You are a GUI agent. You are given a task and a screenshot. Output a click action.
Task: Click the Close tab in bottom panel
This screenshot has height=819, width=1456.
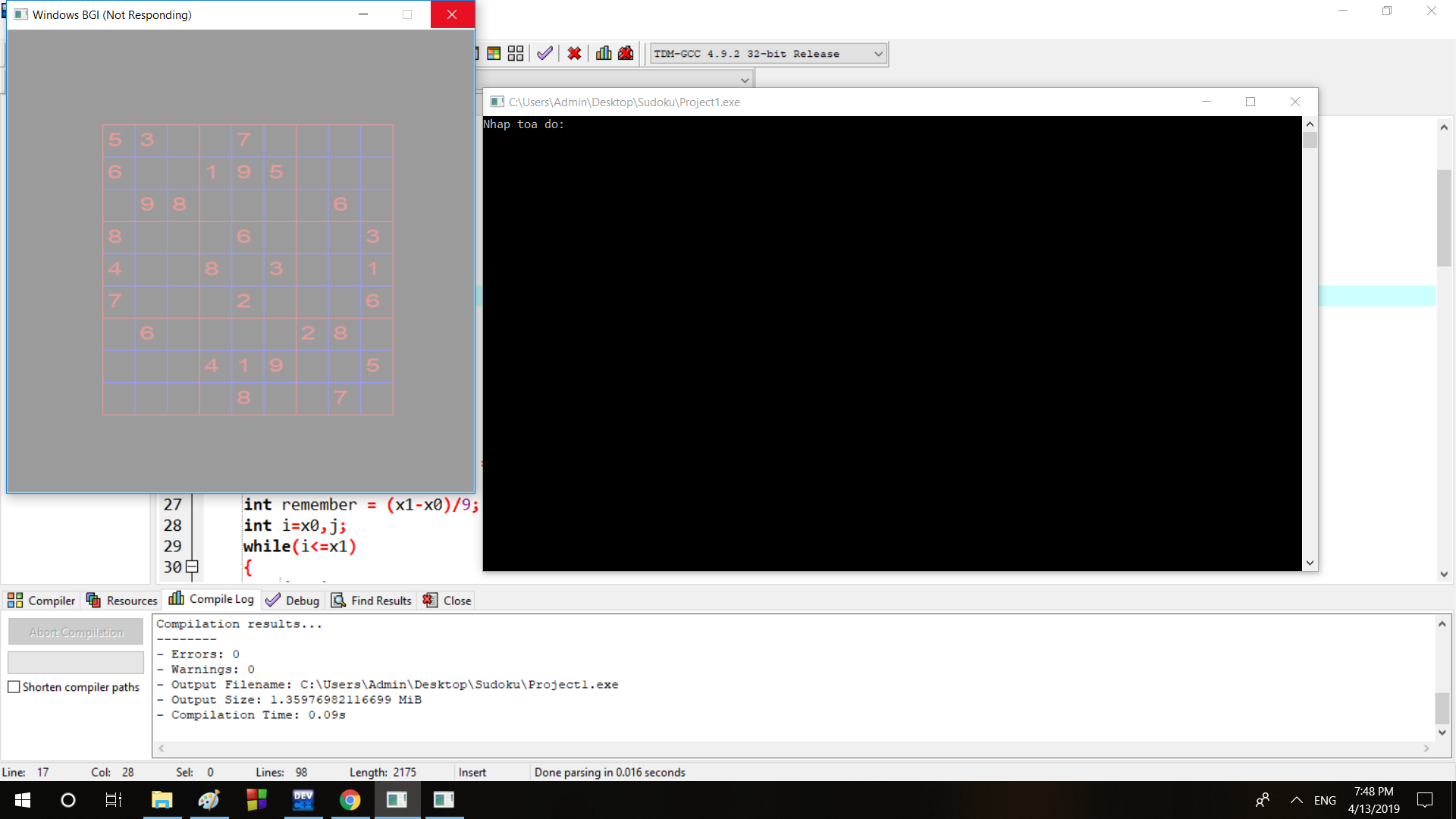pos(447,601)
